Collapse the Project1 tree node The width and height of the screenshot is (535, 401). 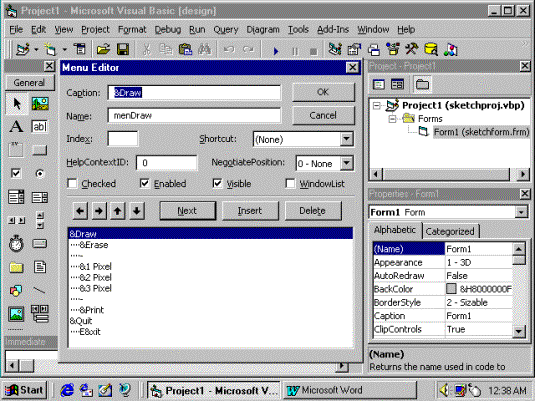[377, 105]
